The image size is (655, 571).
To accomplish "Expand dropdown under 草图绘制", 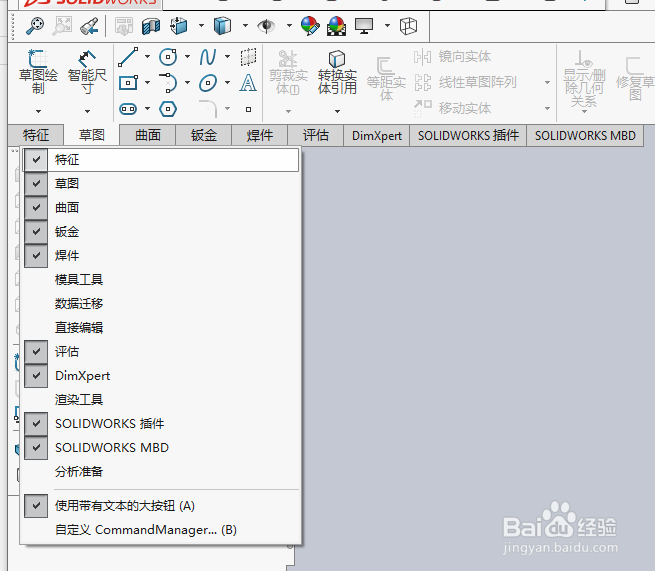I will 38,112.
